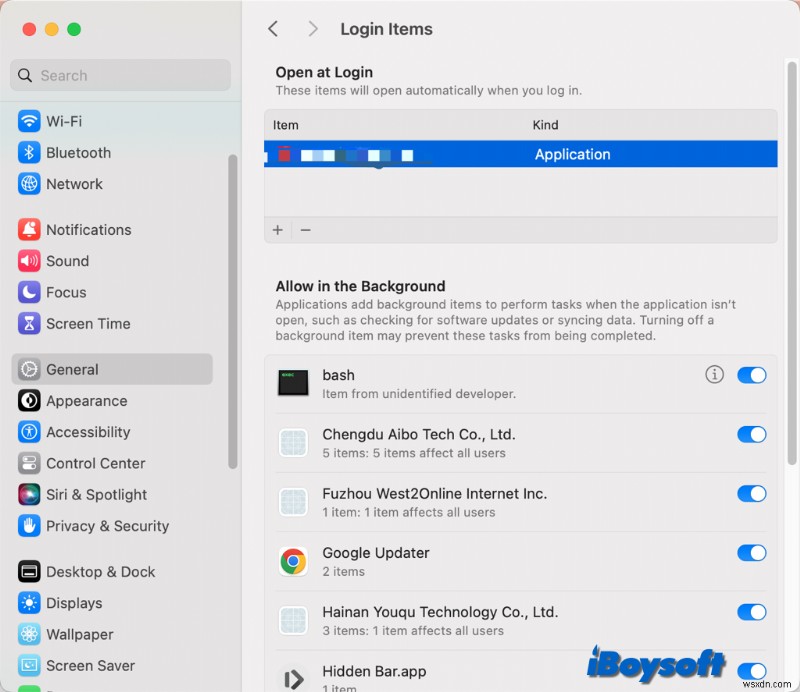The image size is (800, 692).
Task: Click the Fuzhou West2Online placeholder icon
Action: pyautogui.click(x=293, y=502)
